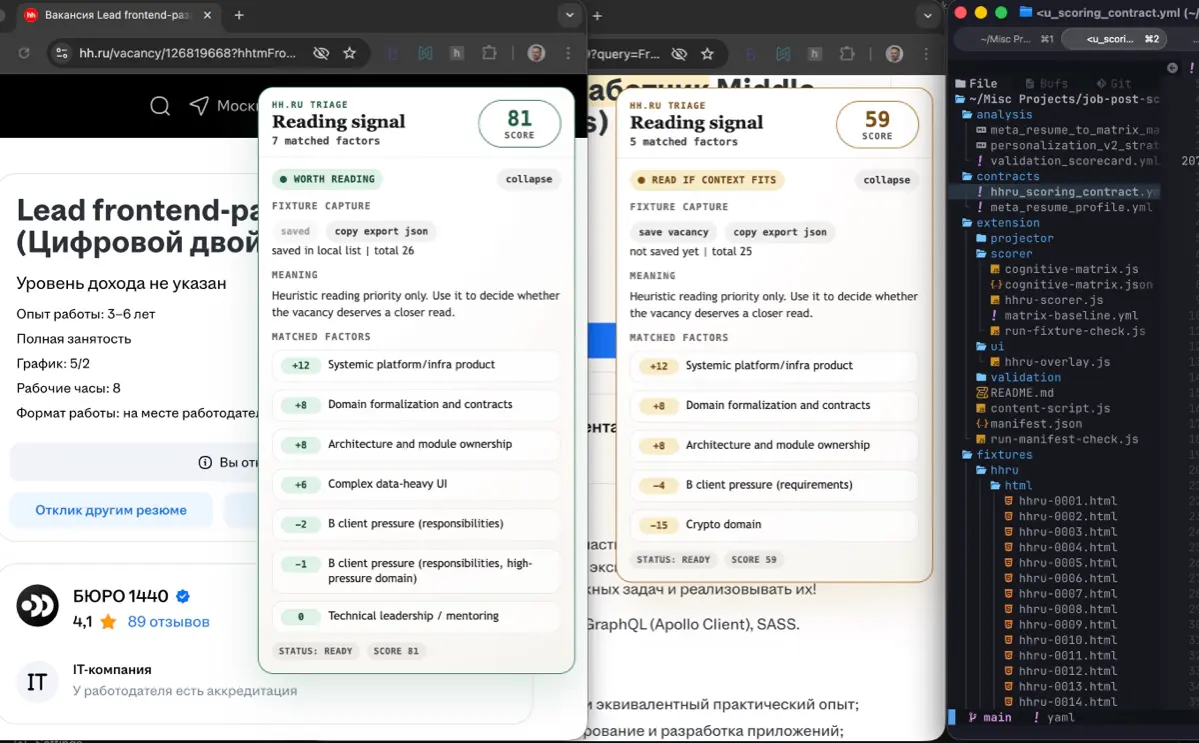Open three-dot menu of left browser
This screenshot has width=1199, height=743.
(x=568, y=53)
